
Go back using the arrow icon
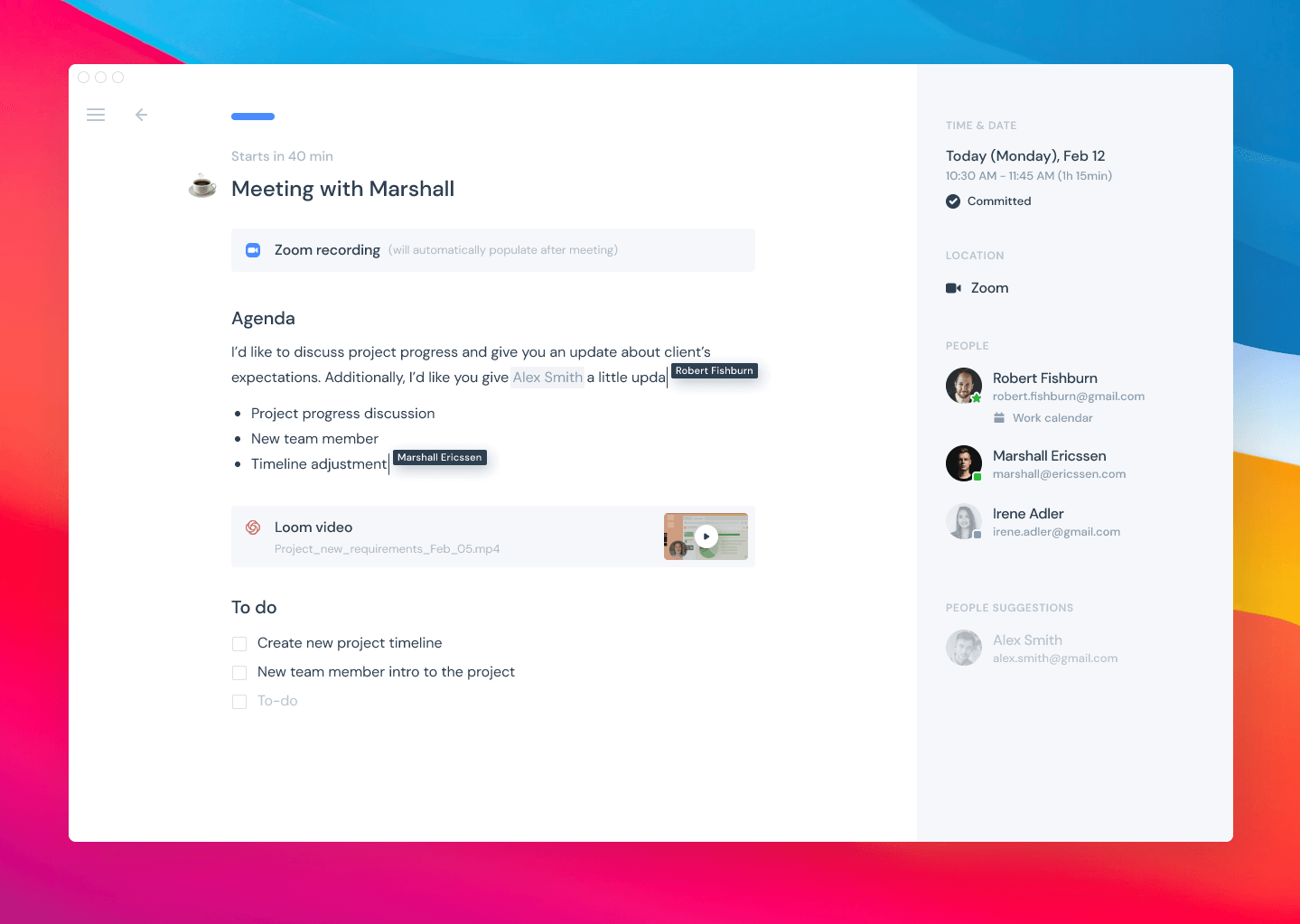pyautogui.click(x=141, y=115)
